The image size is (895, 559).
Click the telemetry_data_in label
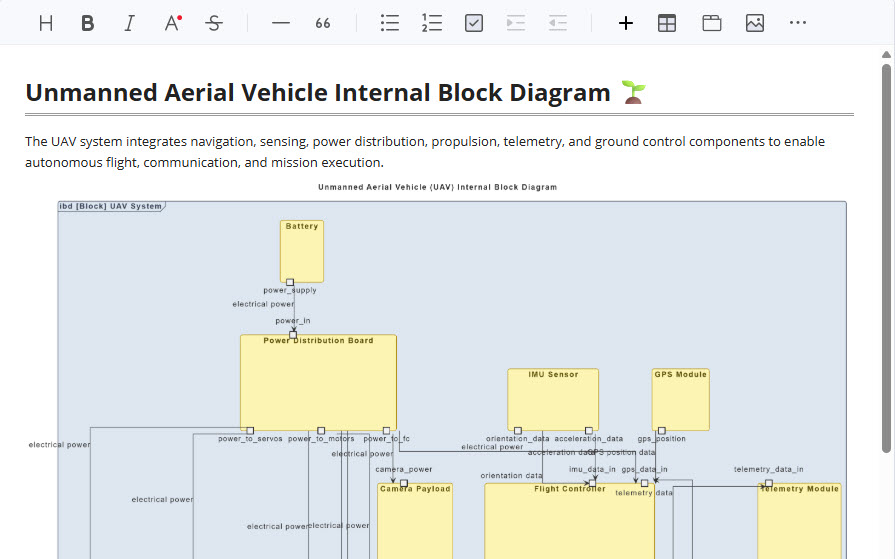[768, 469]
